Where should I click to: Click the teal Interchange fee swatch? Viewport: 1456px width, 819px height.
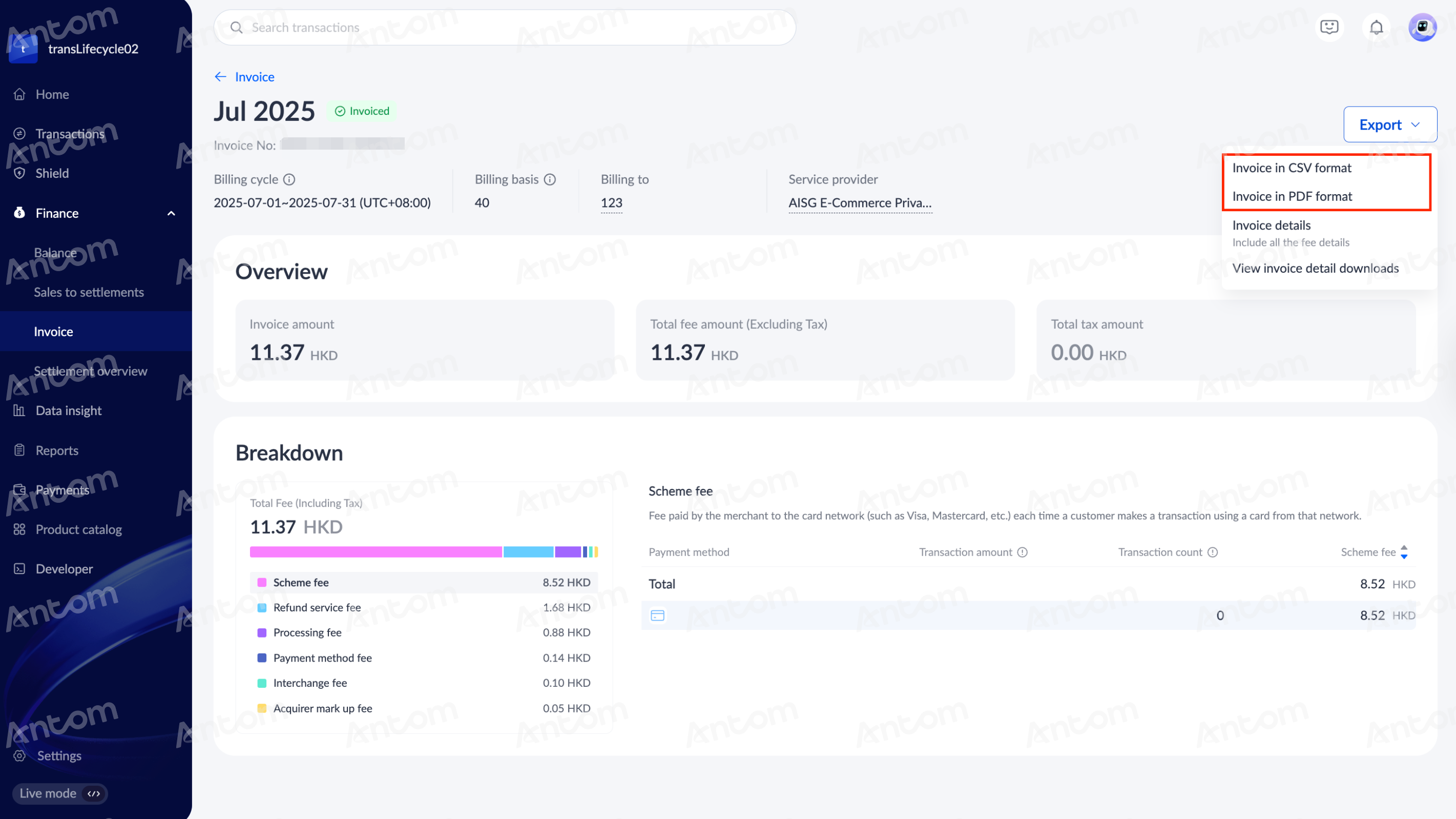pos(262,683)
